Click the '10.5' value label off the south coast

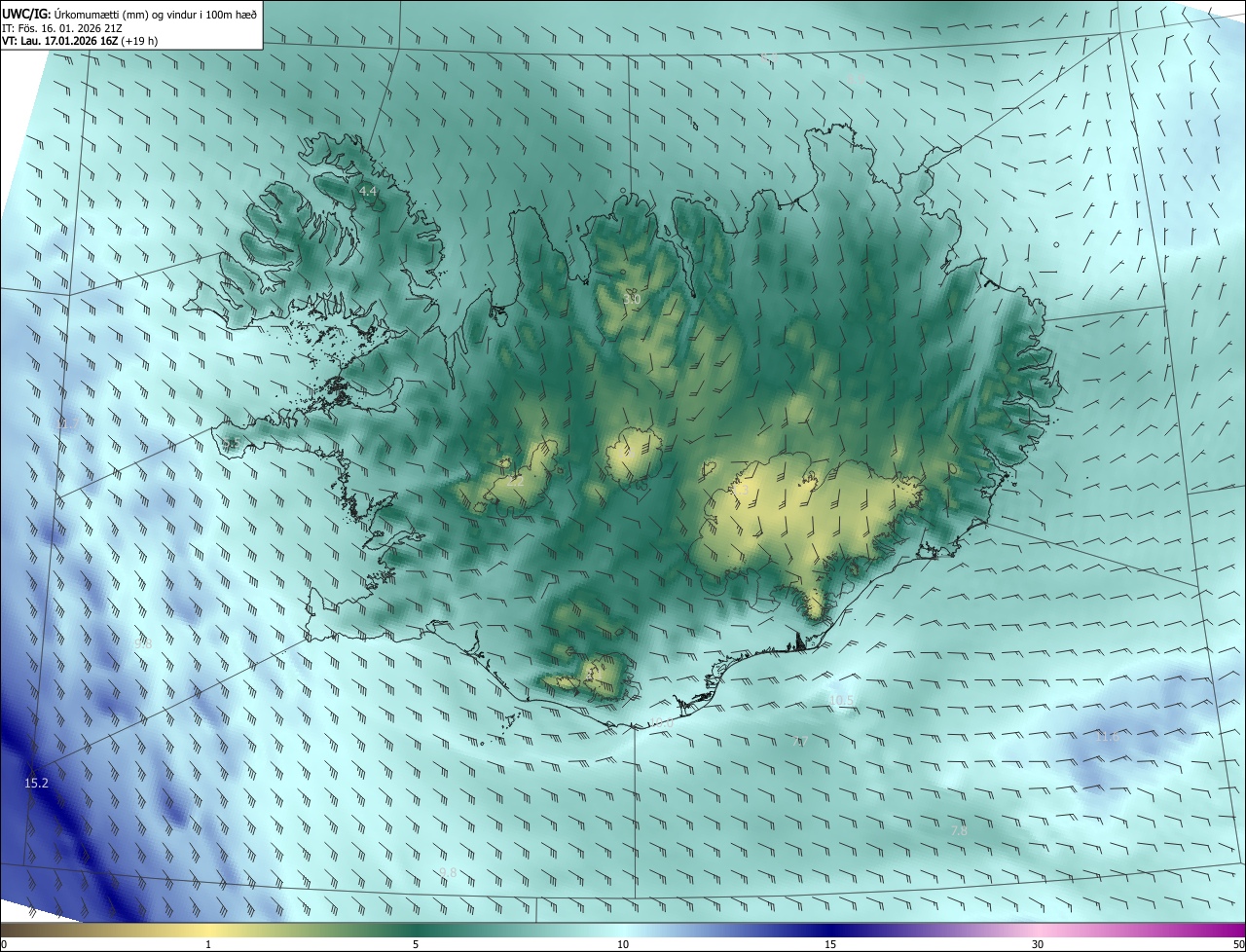(x=841, y=701)
